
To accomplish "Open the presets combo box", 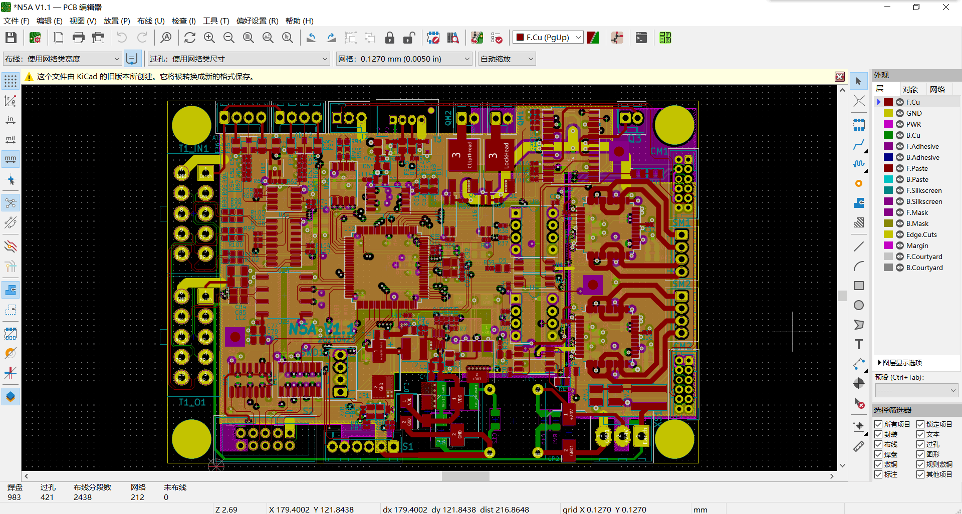I will click(916, 390).
